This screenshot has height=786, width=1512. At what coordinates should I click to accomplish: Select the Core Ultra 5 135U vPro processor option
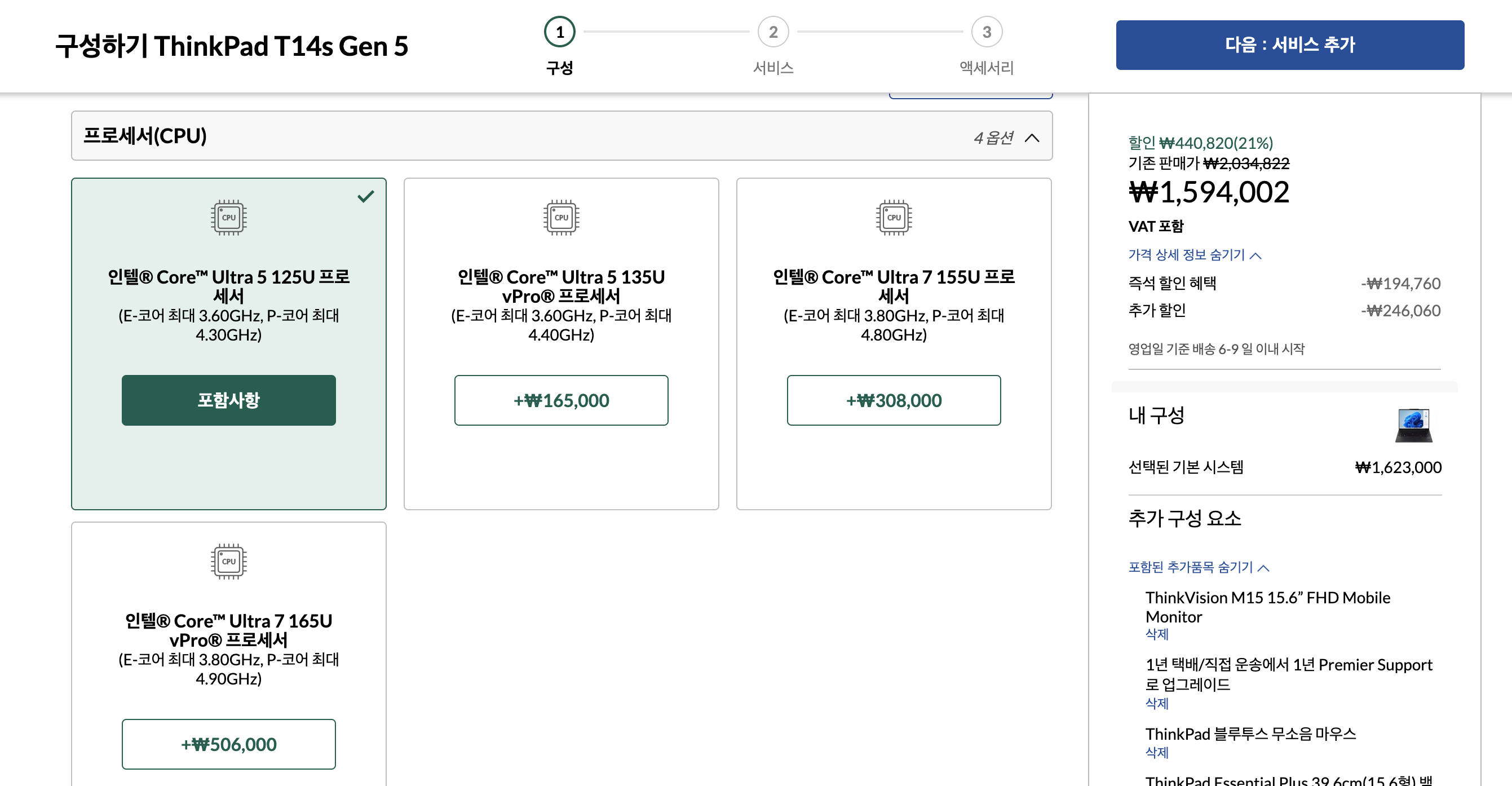[x=560, y=400]
